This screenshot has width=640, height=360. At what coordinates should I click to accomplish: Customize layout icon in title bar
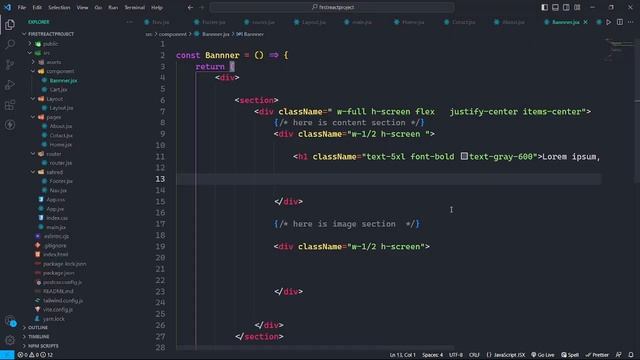[x=577, y=7]
